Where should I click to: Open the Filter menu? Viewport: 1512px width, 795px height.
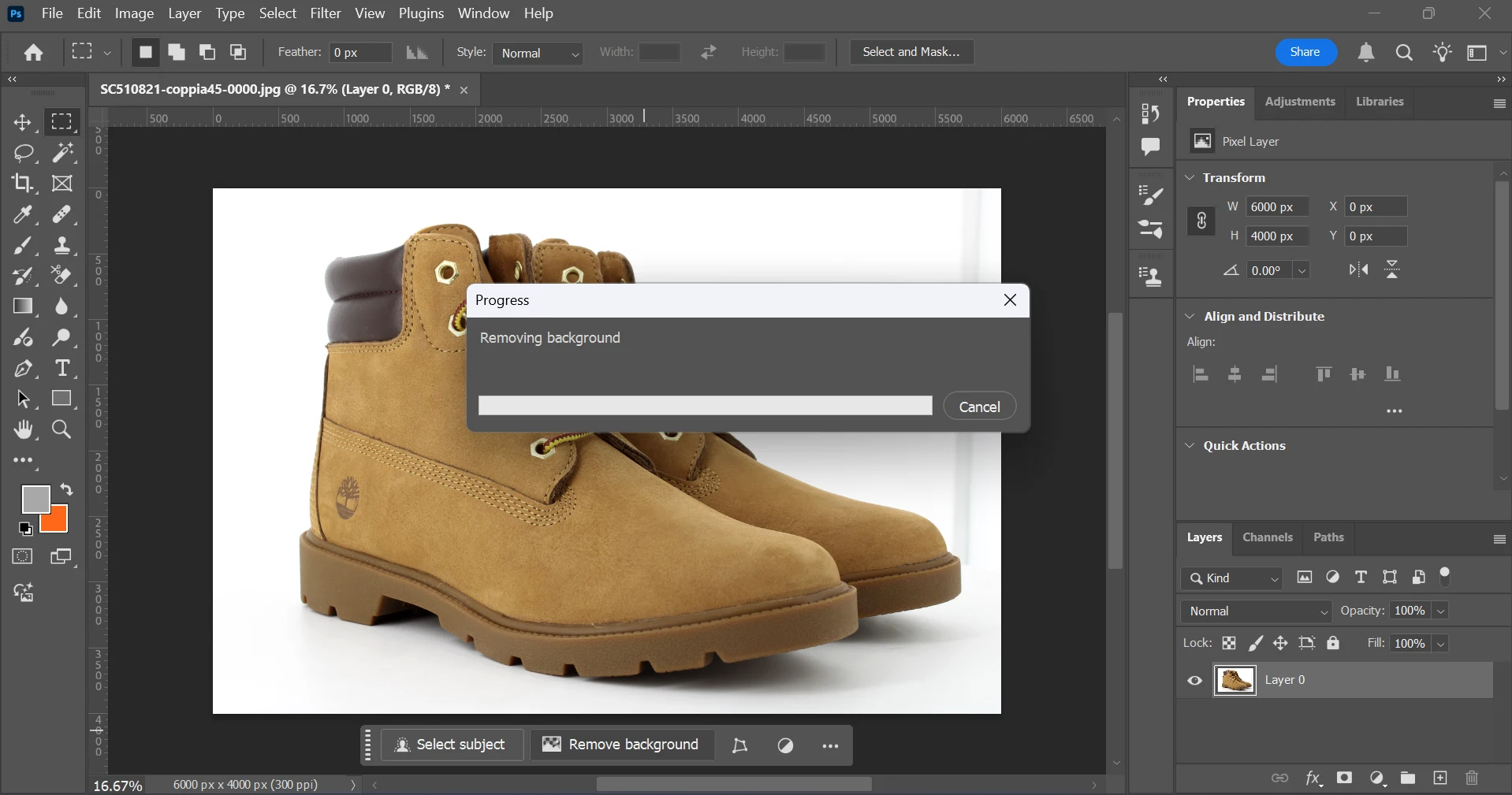click(326, 13)
